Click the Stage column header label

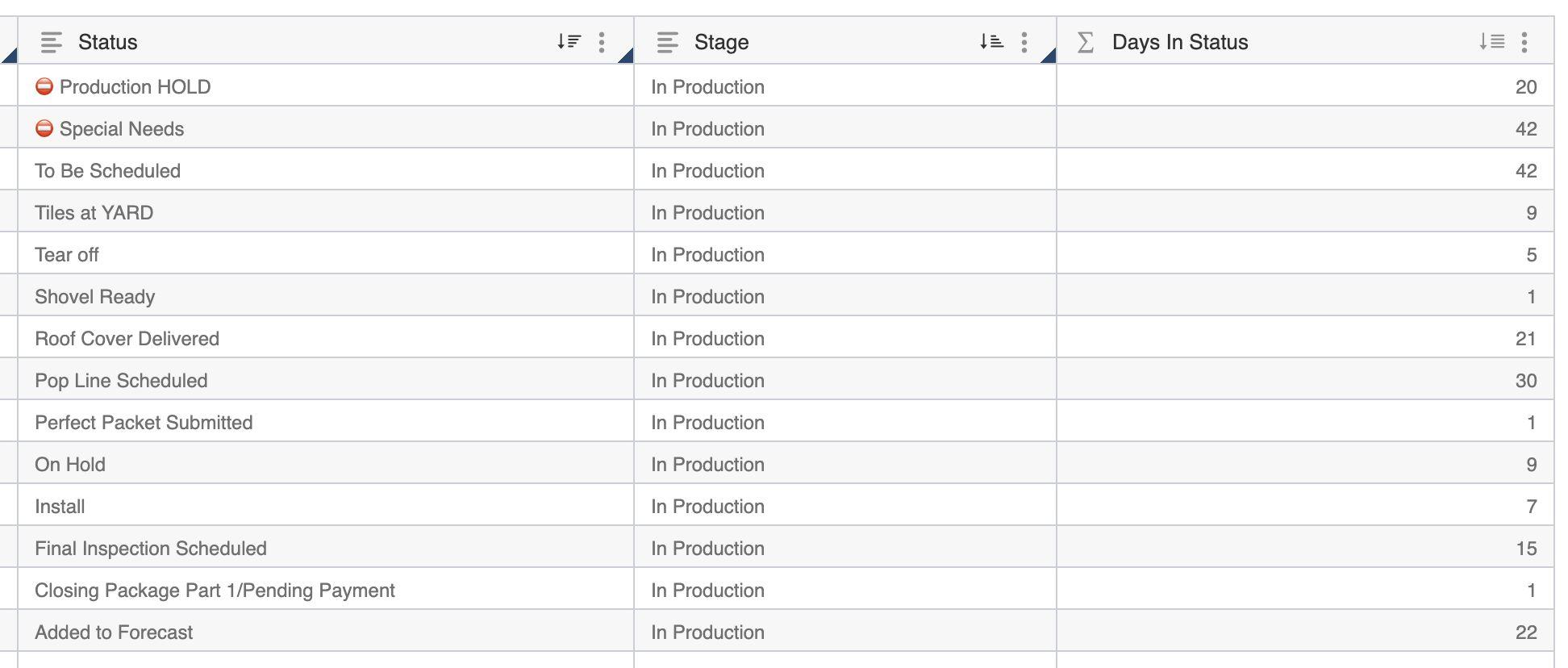pyautogui.click(x=721, y=42)
